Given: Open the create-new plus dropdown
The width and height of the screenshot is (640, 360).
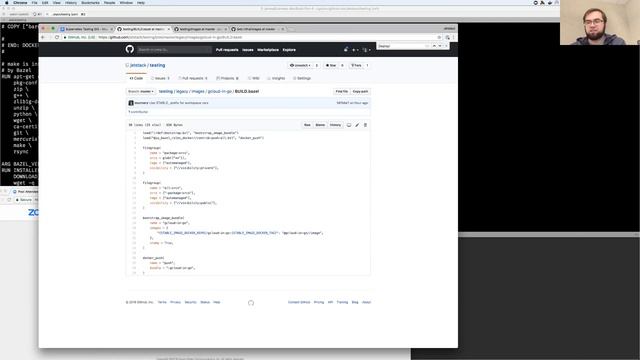Looking at the screenshot, I should (355, 50).
